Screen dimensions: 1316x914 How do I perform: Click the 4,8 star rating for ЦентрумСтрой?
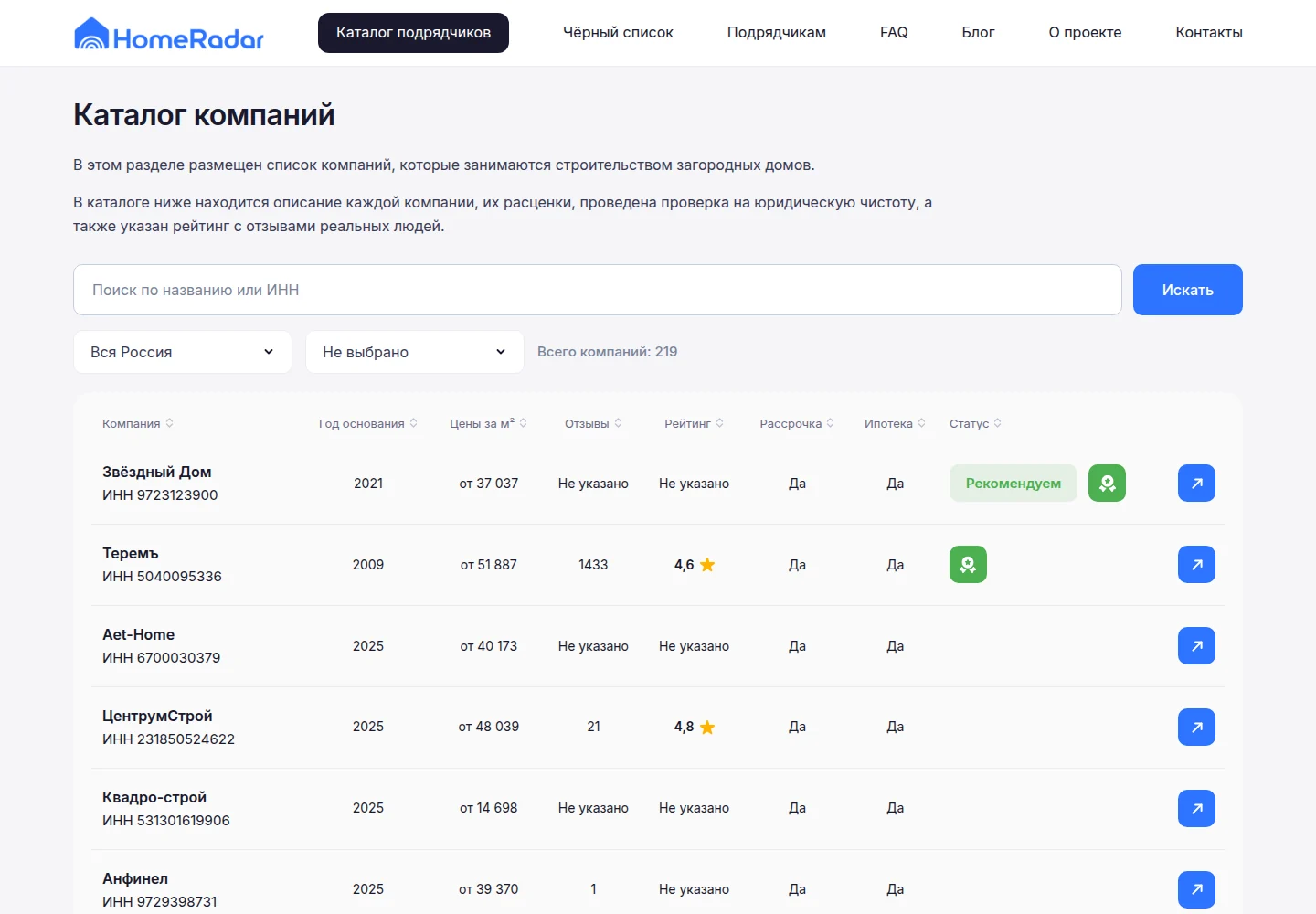(695, 727)
